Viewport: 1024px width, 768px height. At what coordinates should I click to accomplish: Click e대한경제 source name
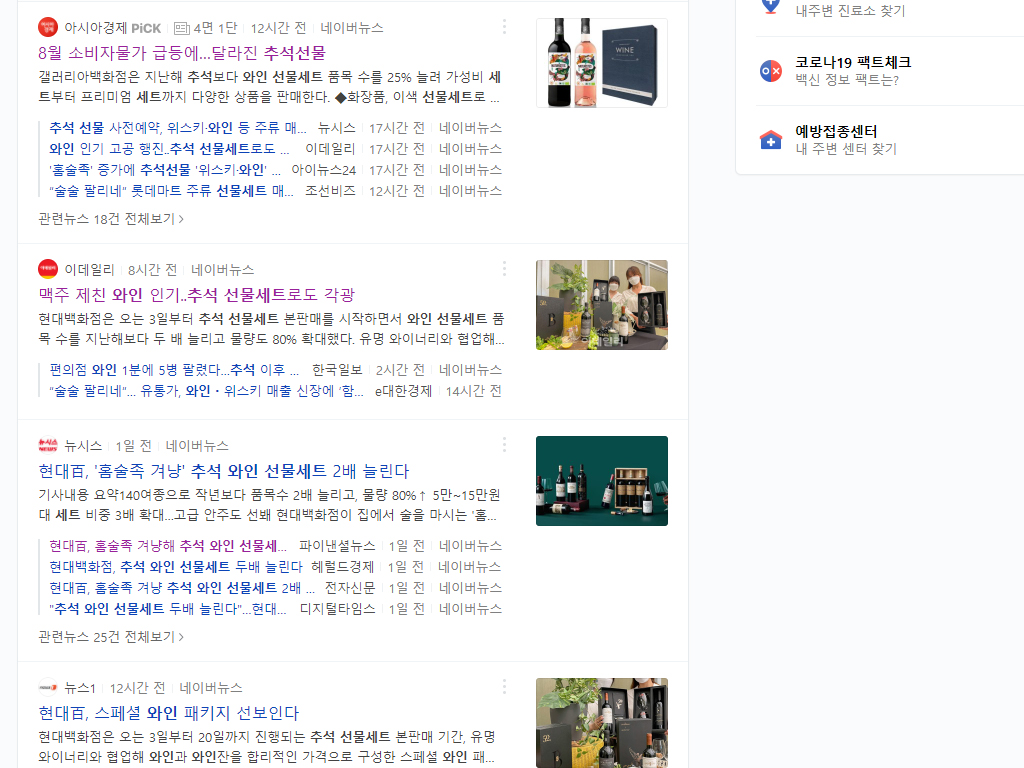click(403, 391)
